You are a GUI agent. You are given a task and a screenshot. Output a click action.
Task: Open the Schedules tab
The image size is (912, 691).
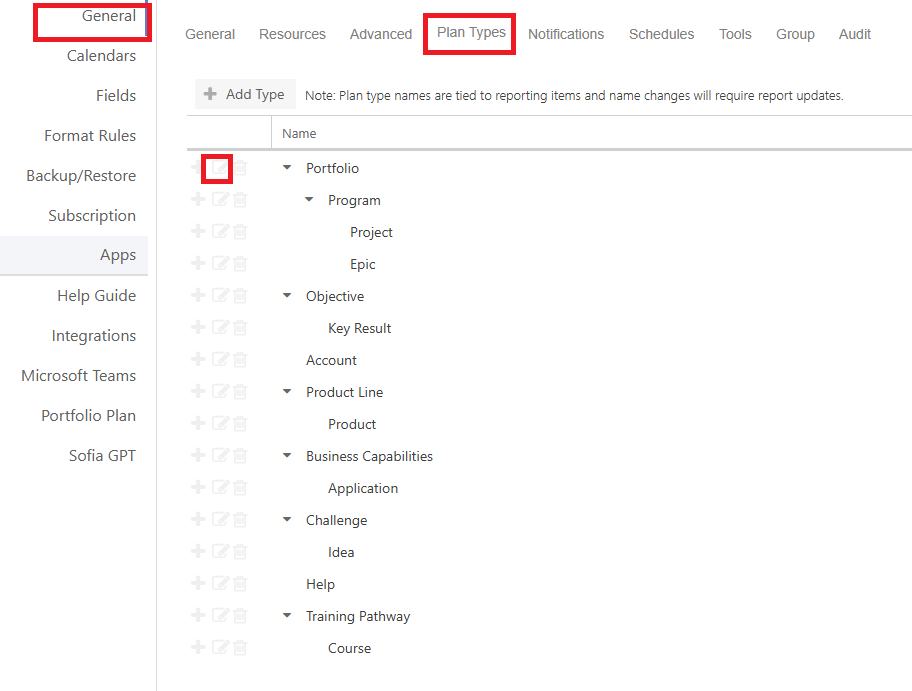661,34
